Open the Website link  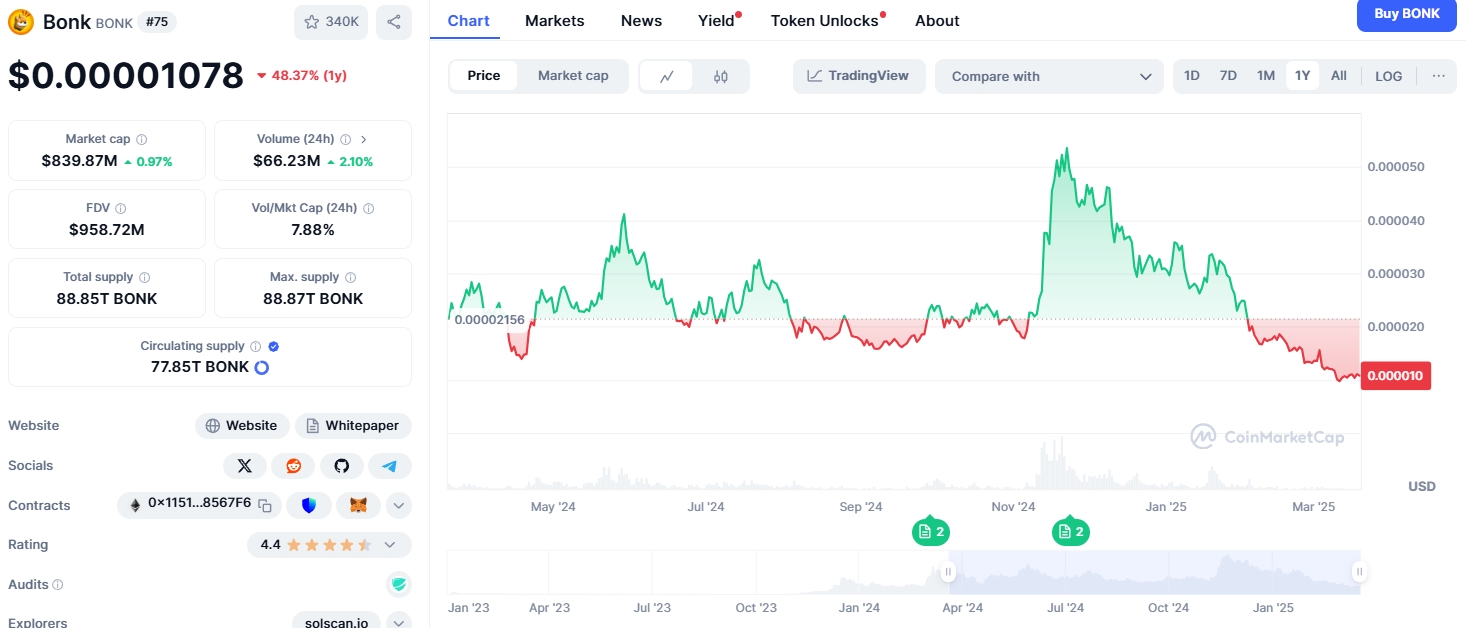[x=242, y=426]
